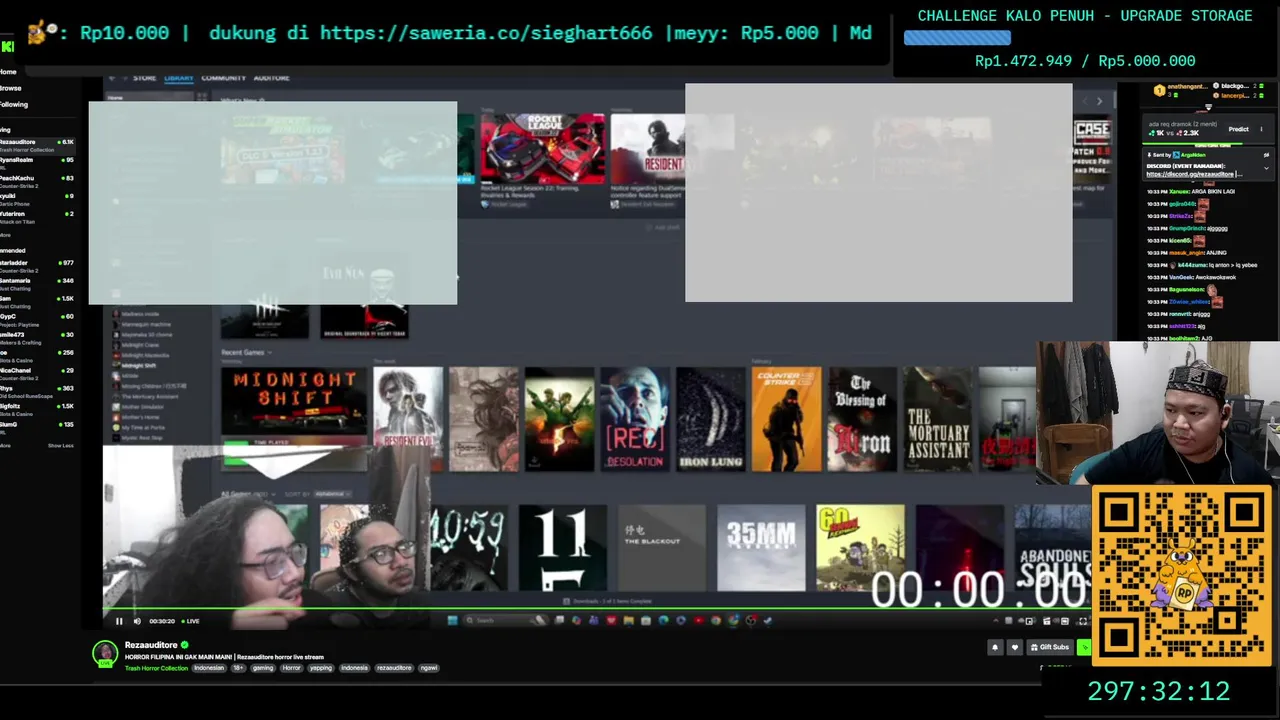Screen dimensions: 1280x720
Task: Open the 35MM game cover
Action: pos(761,548)
